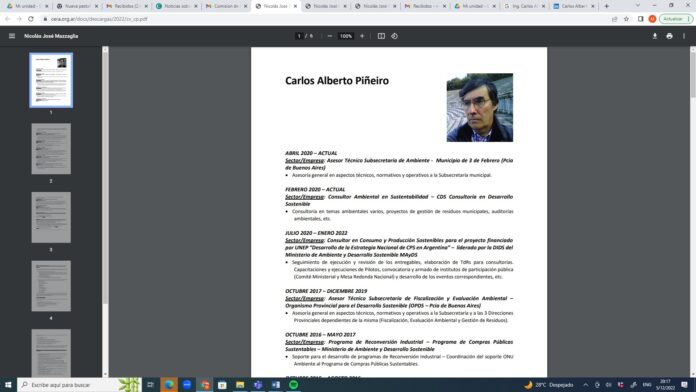The width and height of the screenshot is (696, 392).
Task: Zoom out the PDF with minus button
Action: click(x=330, y=36)
